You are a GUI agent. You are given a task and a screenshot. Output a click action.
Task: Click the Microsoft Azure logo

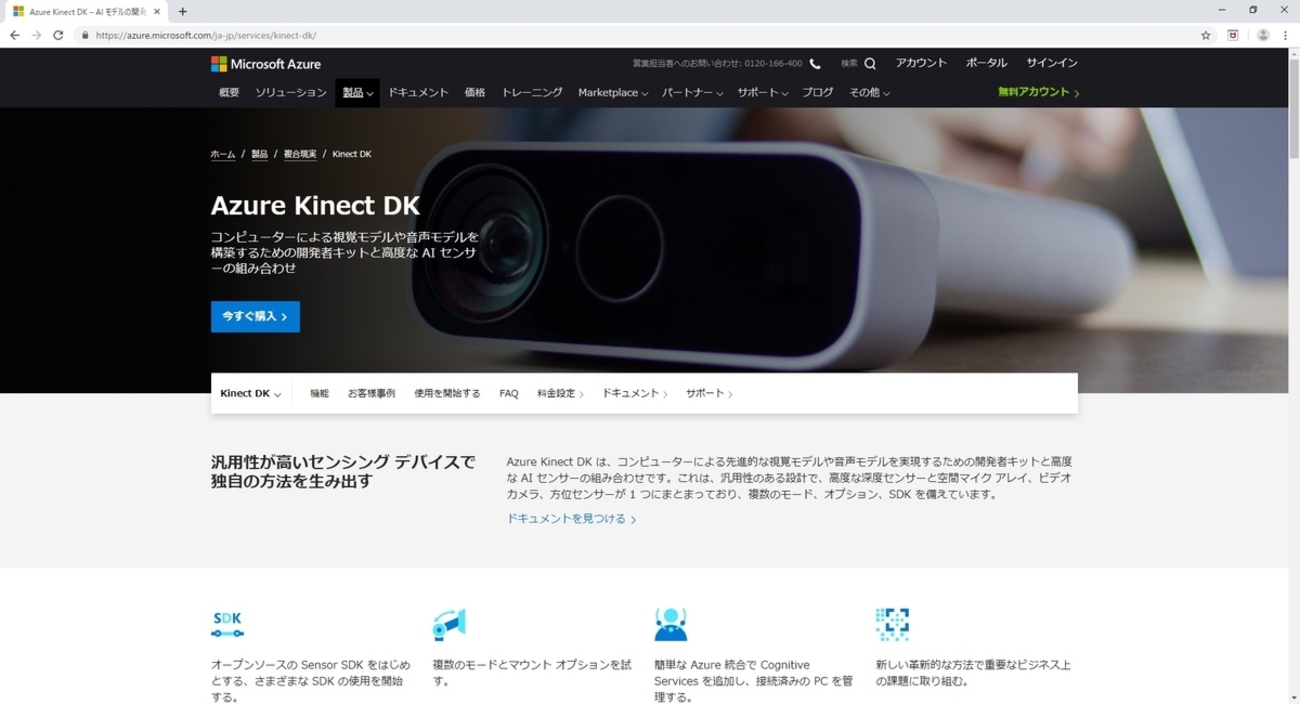coord(266,64)
